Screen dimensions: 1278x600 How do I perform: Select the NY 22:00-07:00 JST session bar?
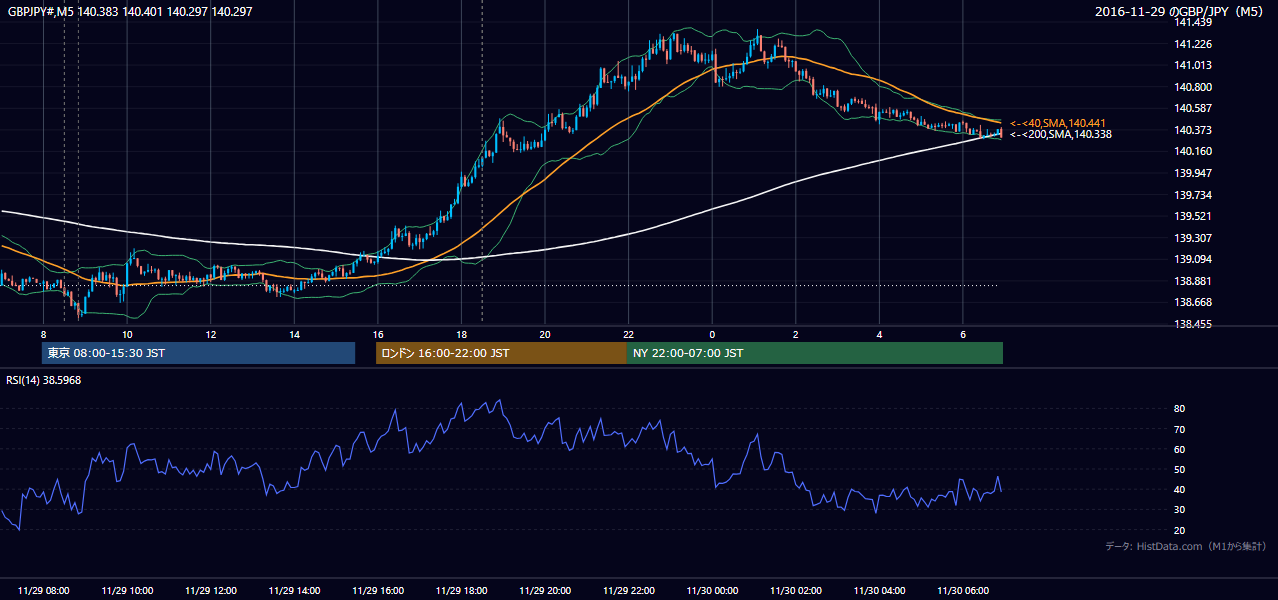815,353
